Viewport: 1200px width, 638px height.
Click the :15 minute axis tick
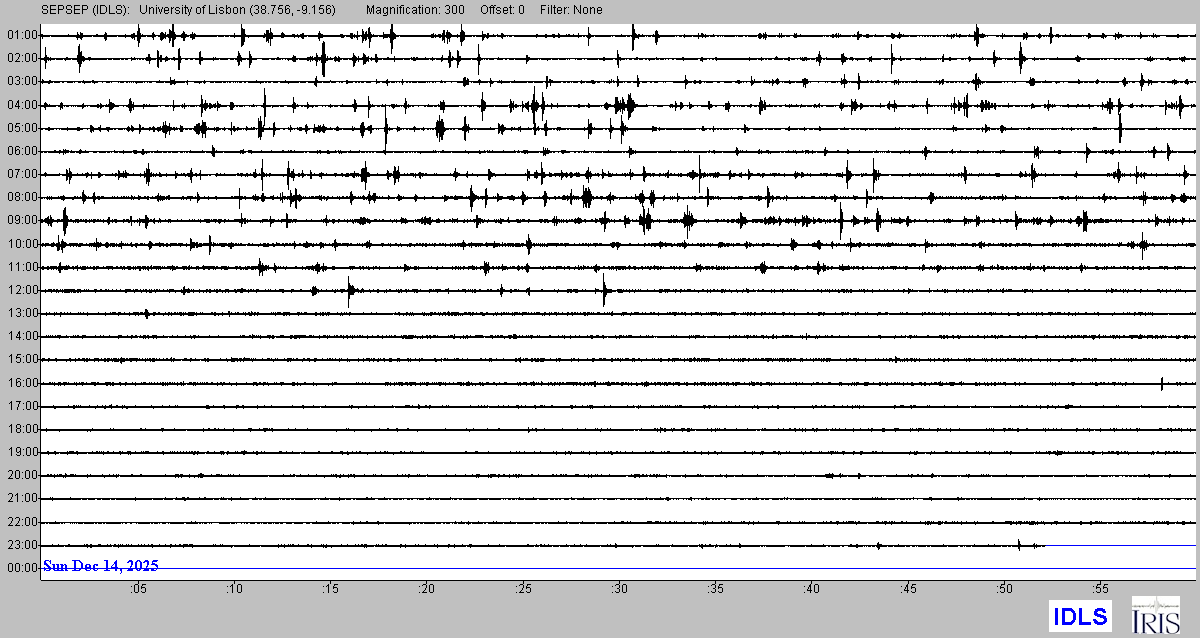tap(330, 589)
